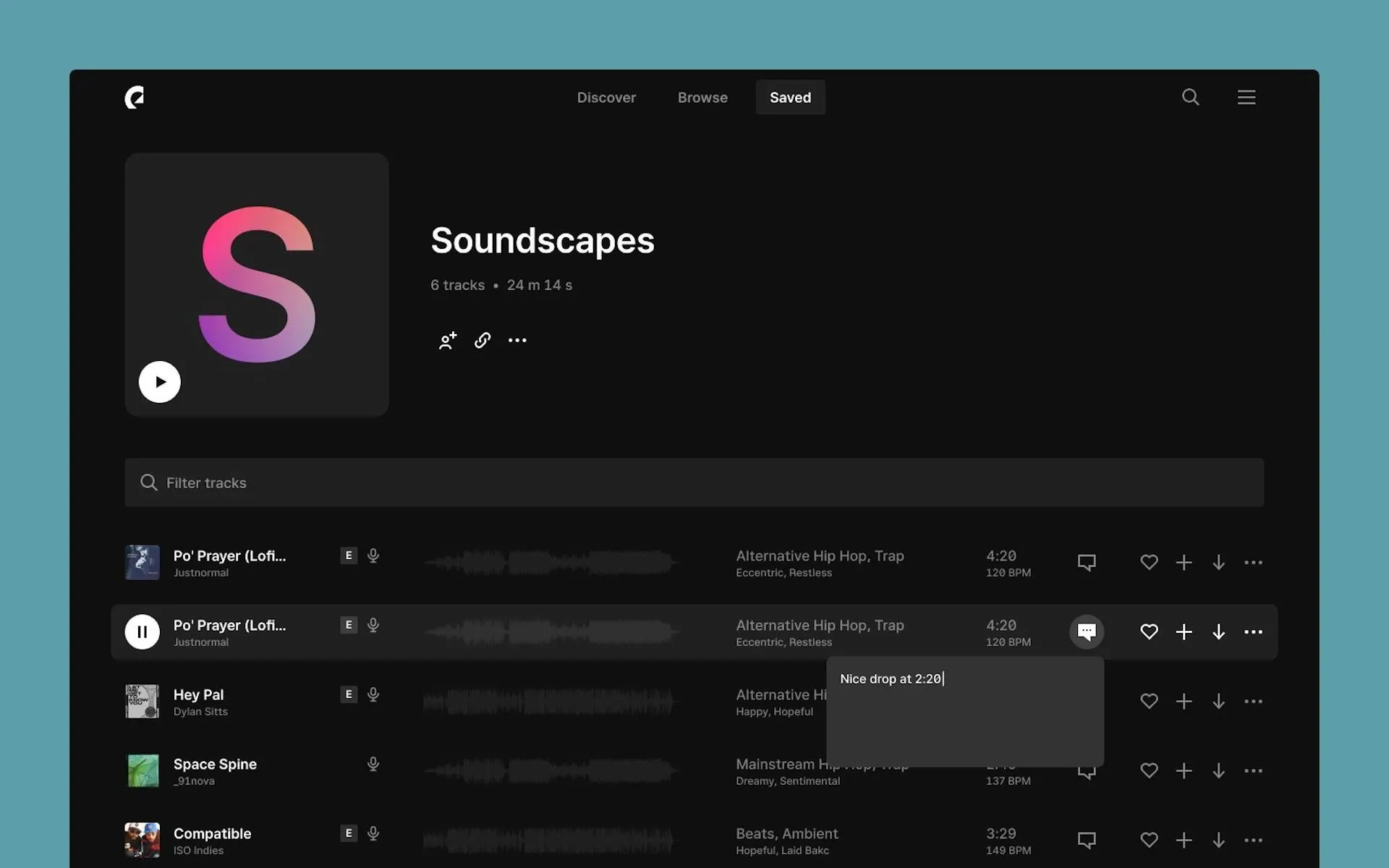1389x868 pixels.
Task: Like the Hey Pal track
Action: (x=1149, y=701)
